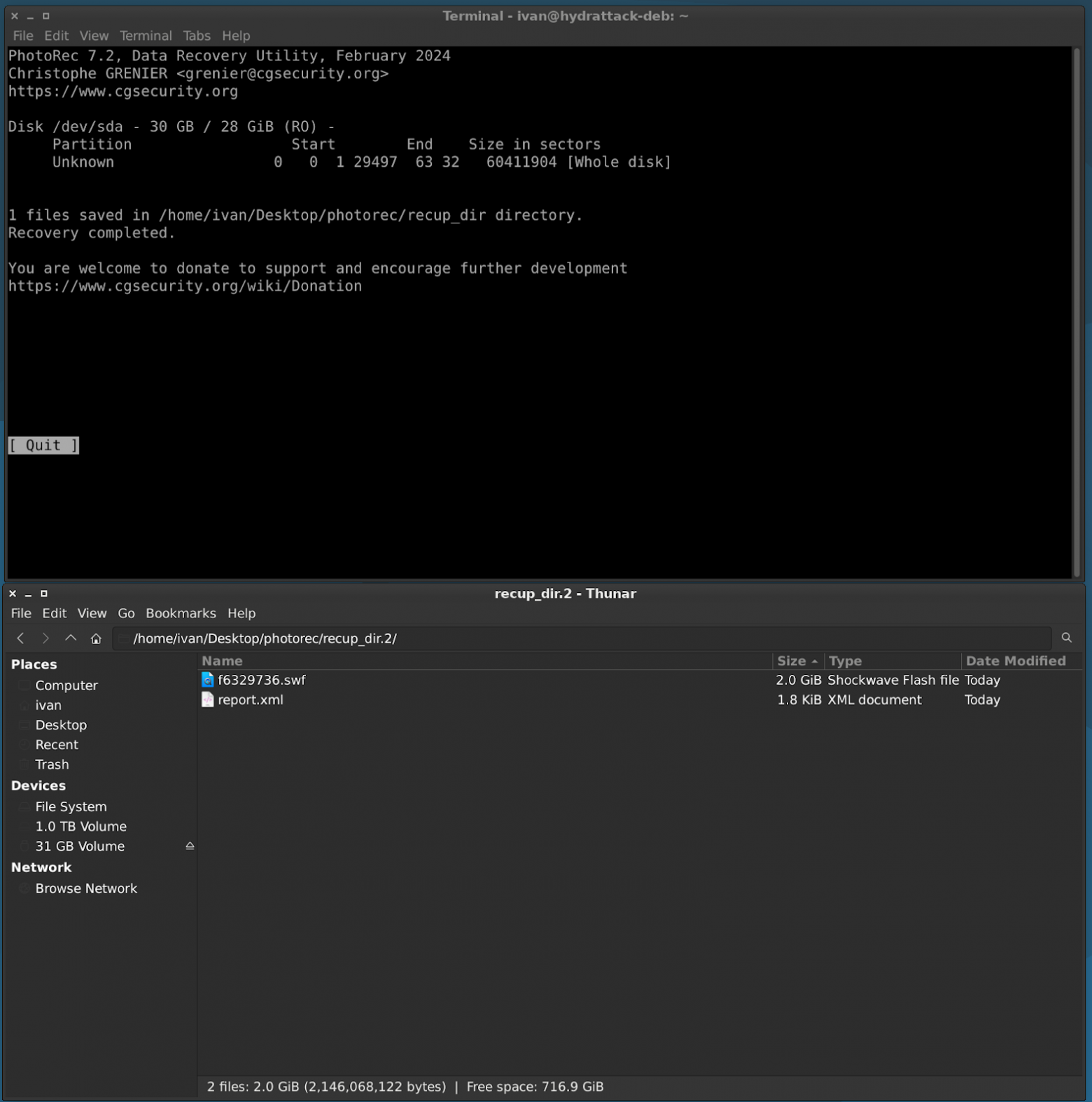Select file name report.xml
1092x1102 pixels.
pos(251,699)
